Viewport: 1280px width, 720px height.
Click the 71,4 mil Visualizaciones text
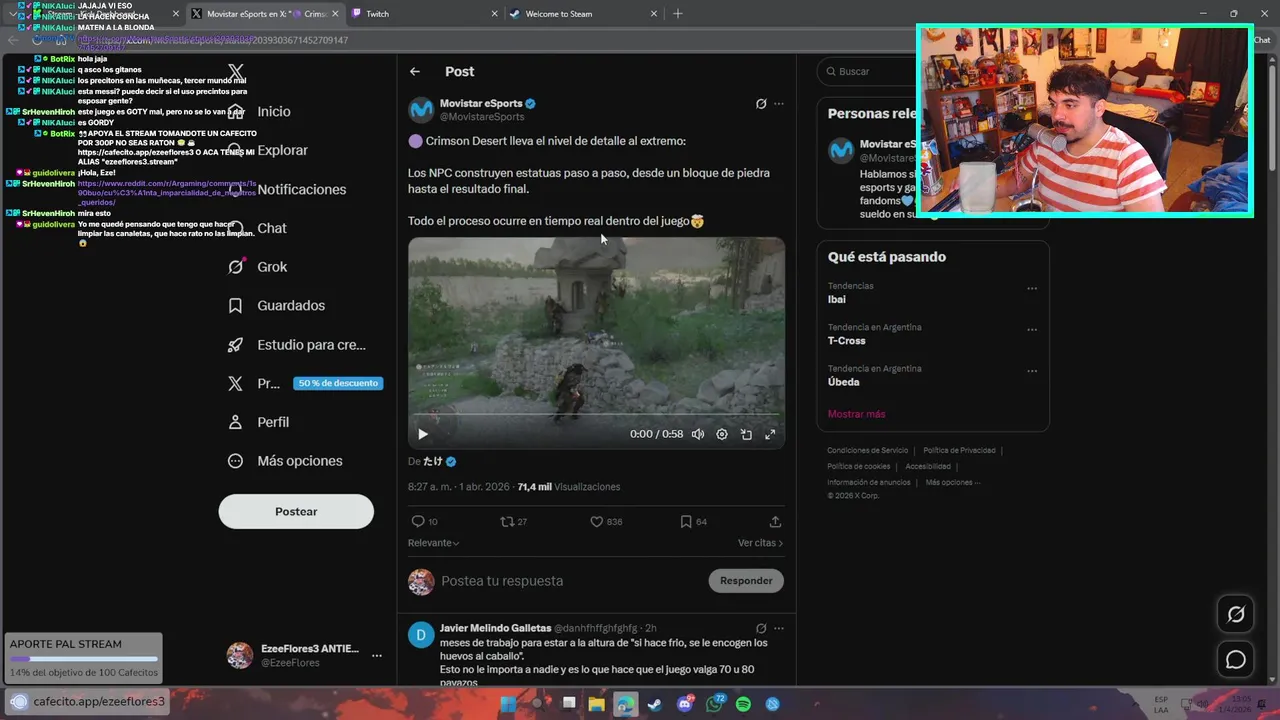[569, 487]
